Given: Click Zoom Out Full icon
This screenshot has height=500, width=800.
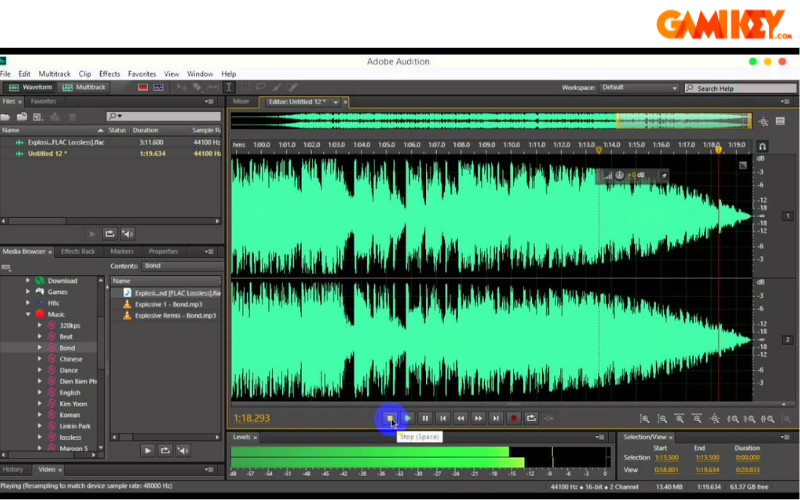Looking at the screenshot, I should point(714,419).
